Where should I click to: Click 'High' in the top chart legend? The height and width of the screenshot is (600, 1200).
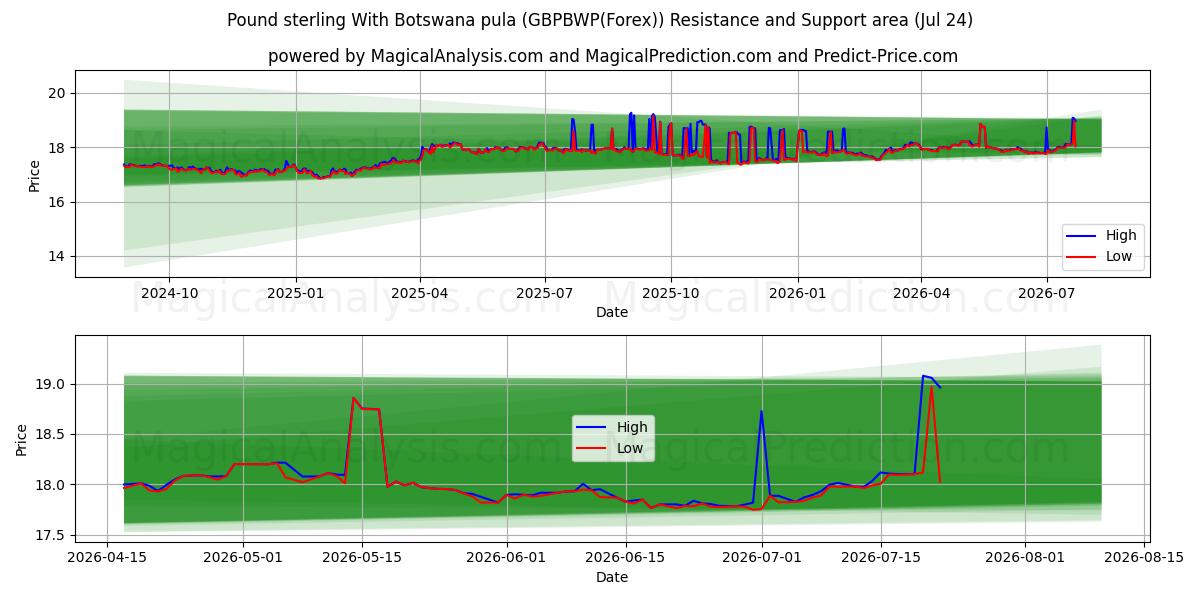pos(1120,236)
